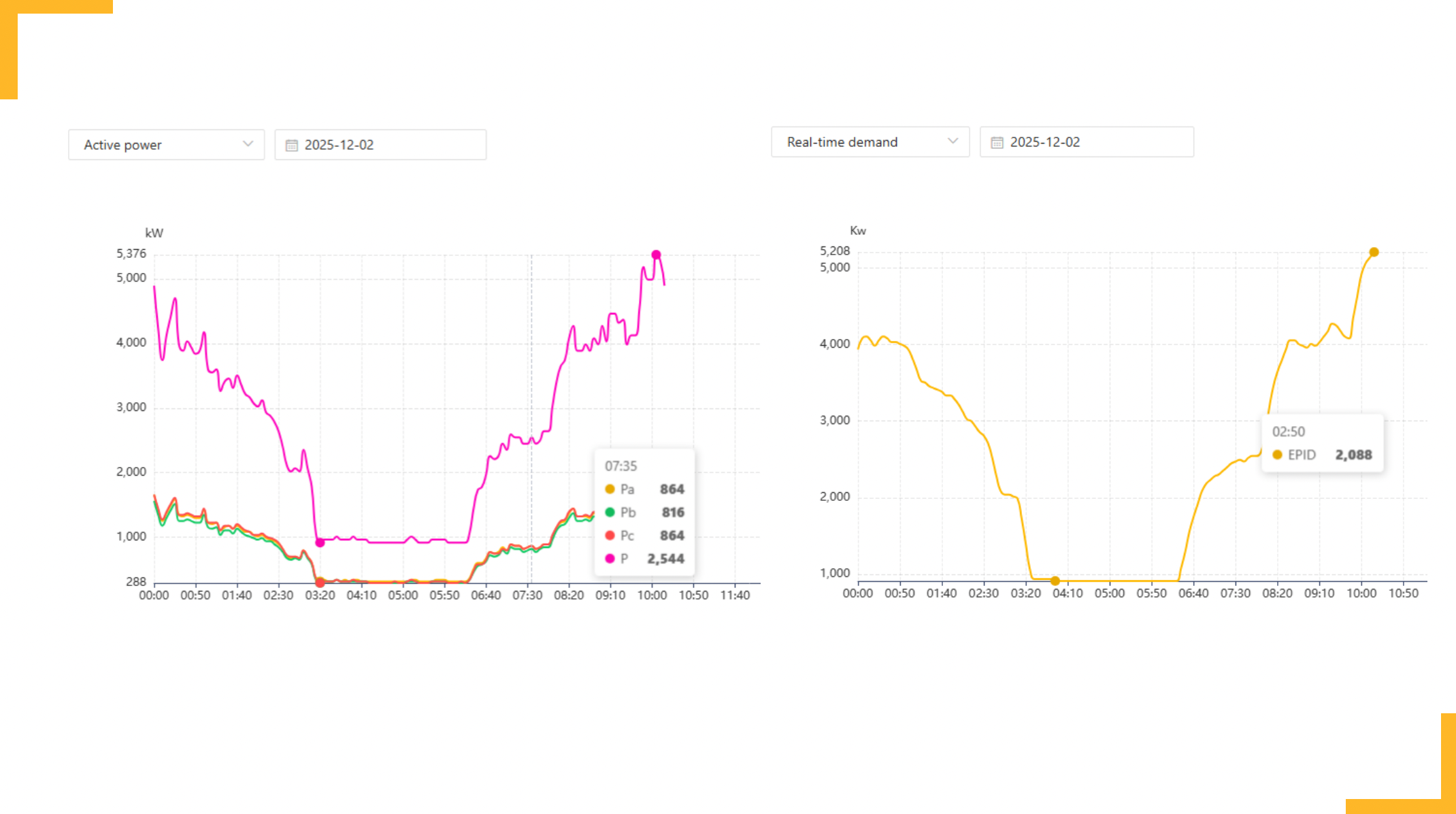
Task: Click the magenta P dot in tooltip
Action: coord(610,559)
